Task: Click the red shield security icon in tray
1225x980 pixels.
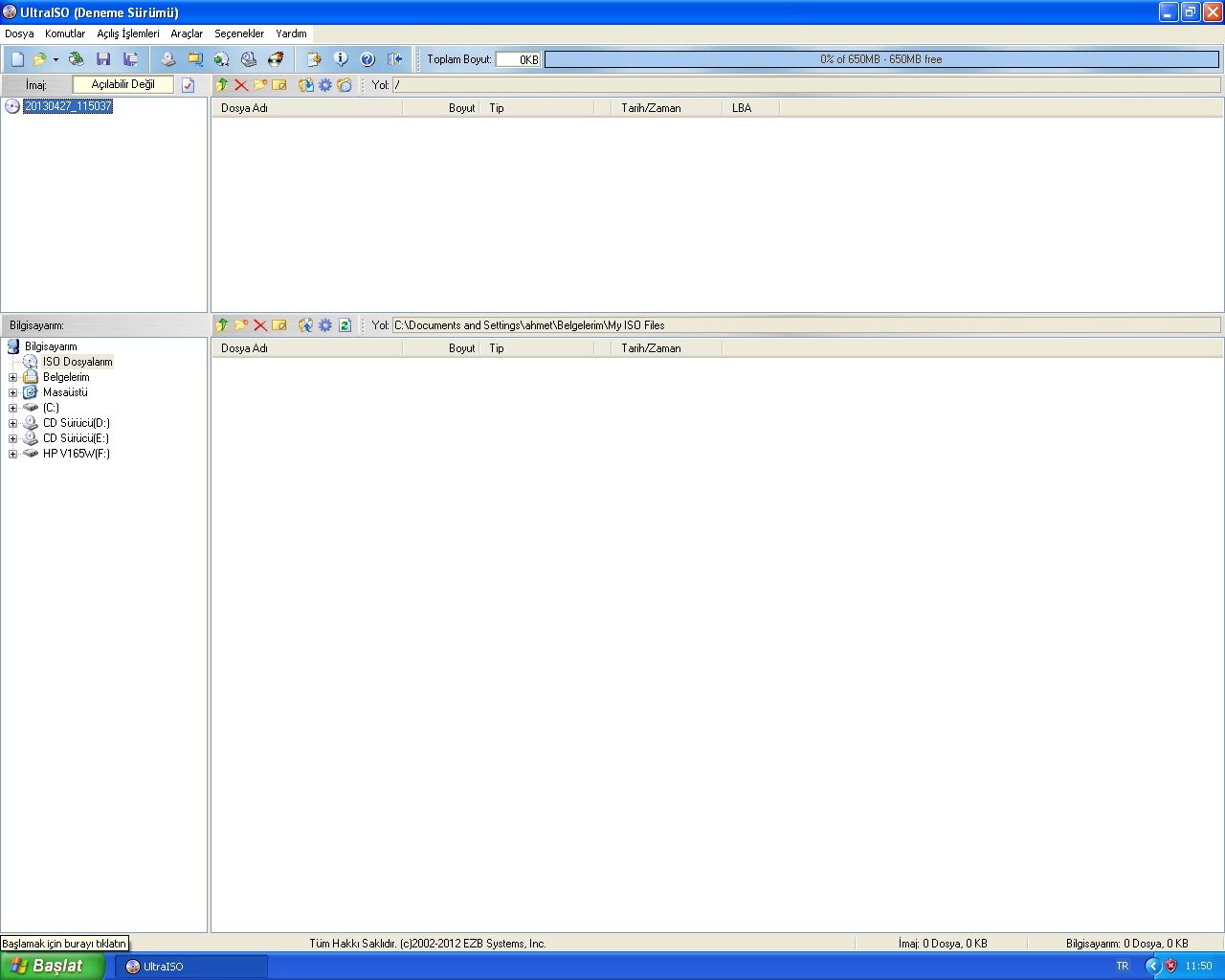Action: point(1170,967)
